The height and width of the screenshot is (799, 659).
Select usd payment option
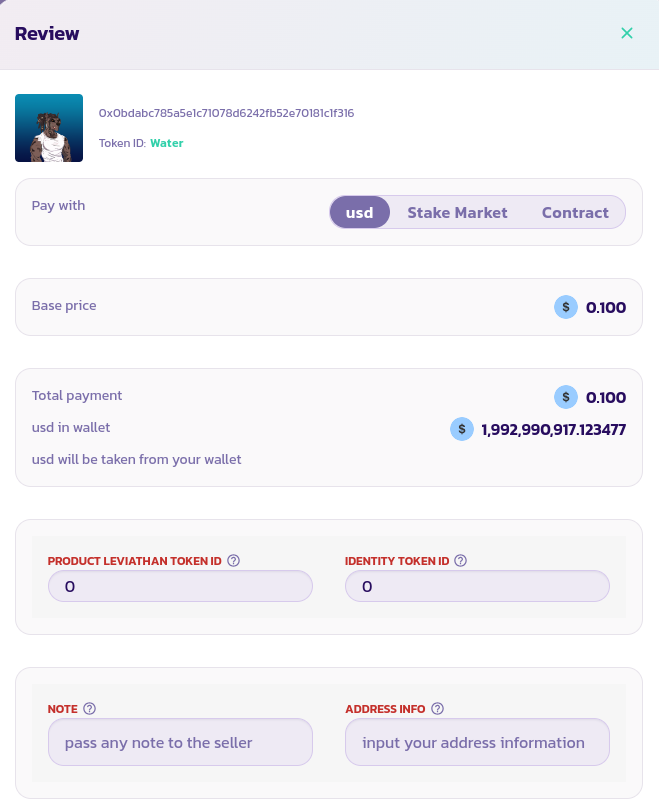pyautogui.click(x=359, y=212)
